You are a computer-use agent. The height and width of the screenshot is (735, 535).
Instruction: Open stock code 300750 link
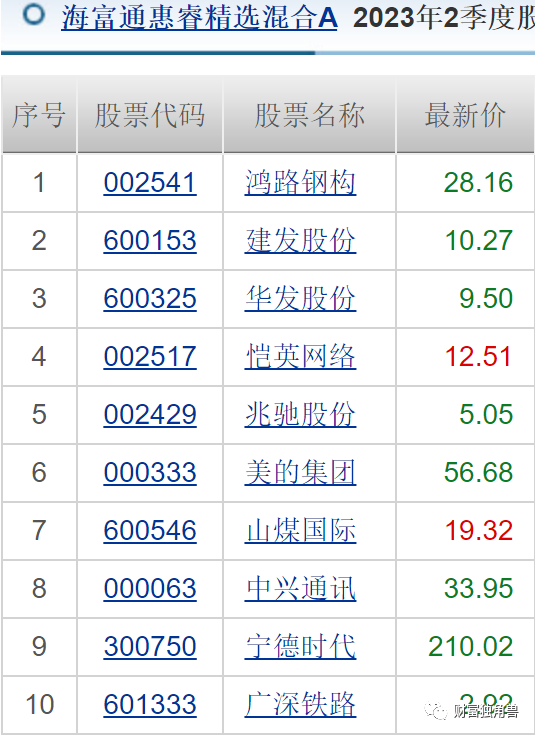(150, 646)
